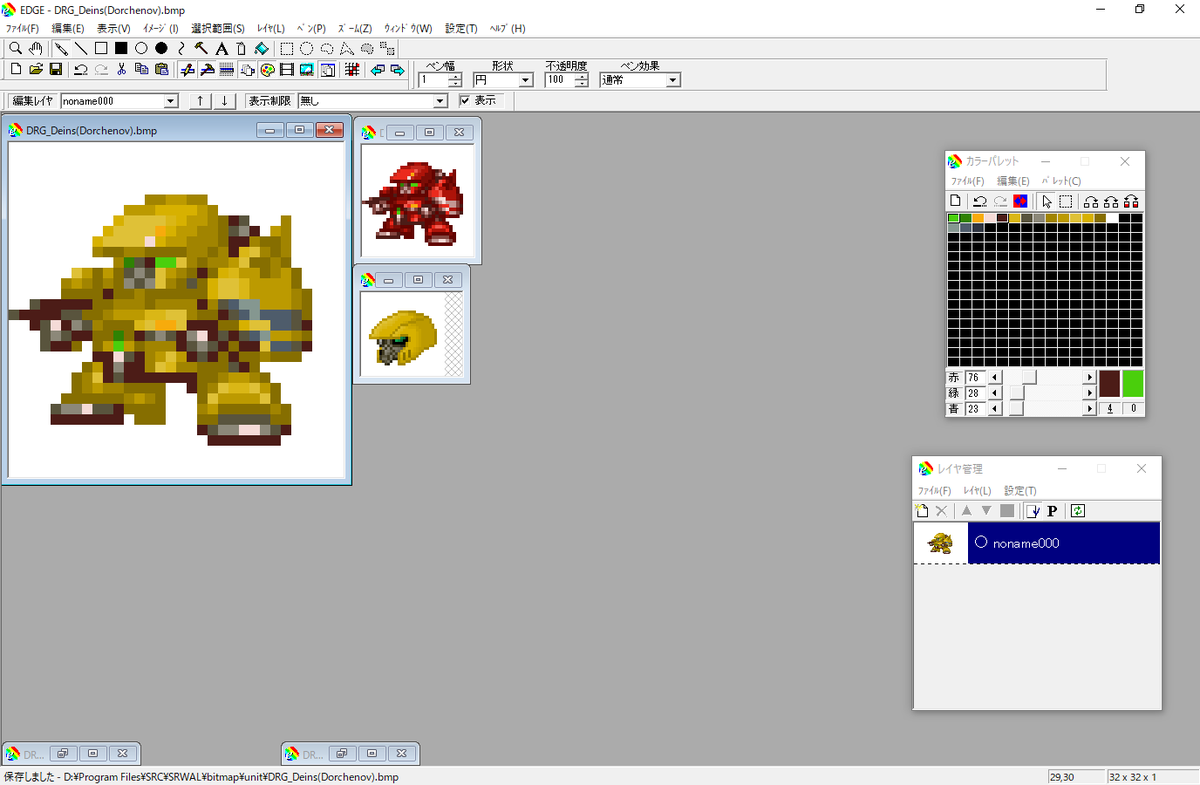The image size is (1200, 785).
Task: Click the blue right arrow icon
Action: [397, 70]
